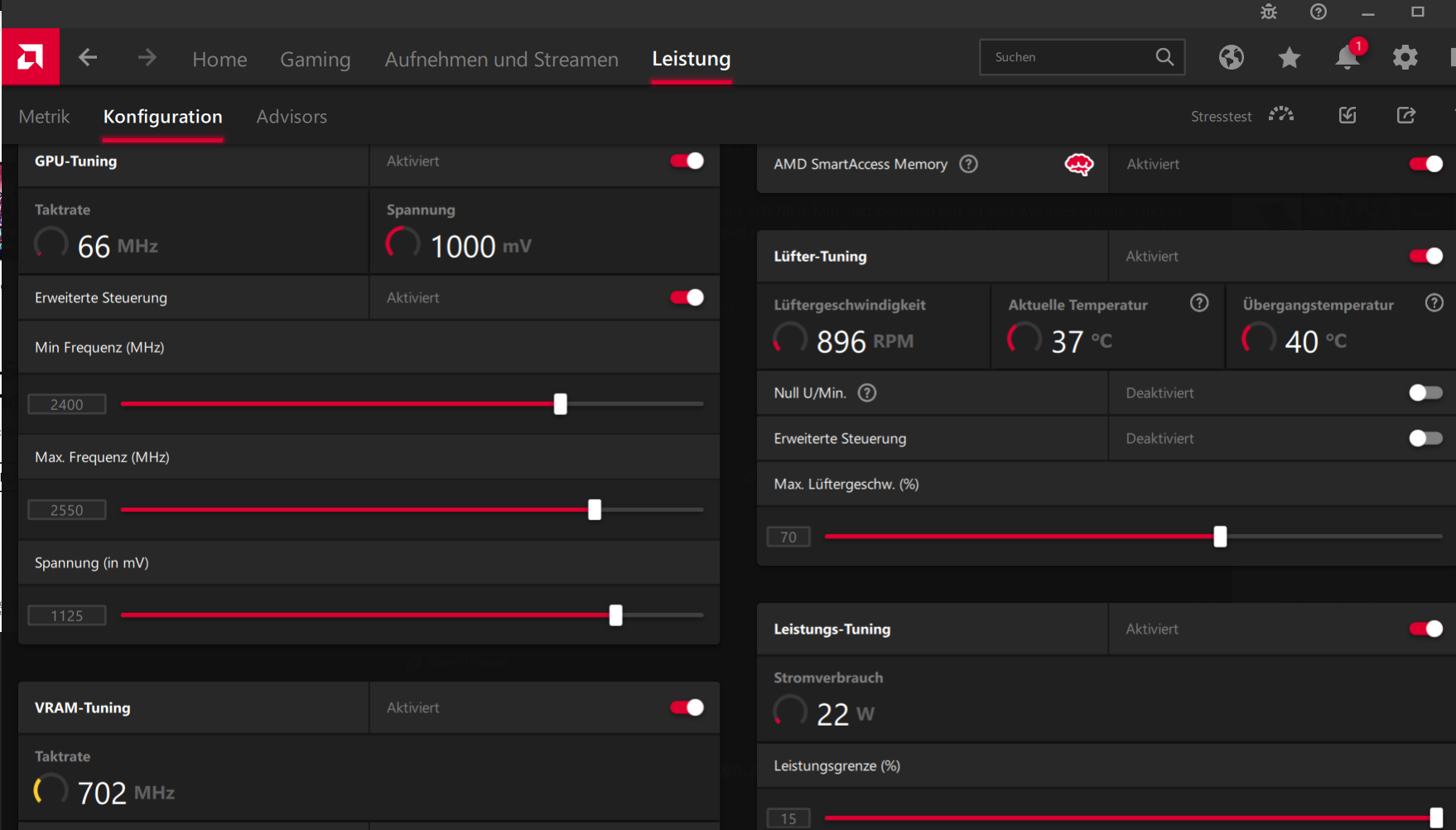This screenshot has width=1456, height=830.
Task: Open AMD SmartAccess Memory help icon
Action: point(968,164)
